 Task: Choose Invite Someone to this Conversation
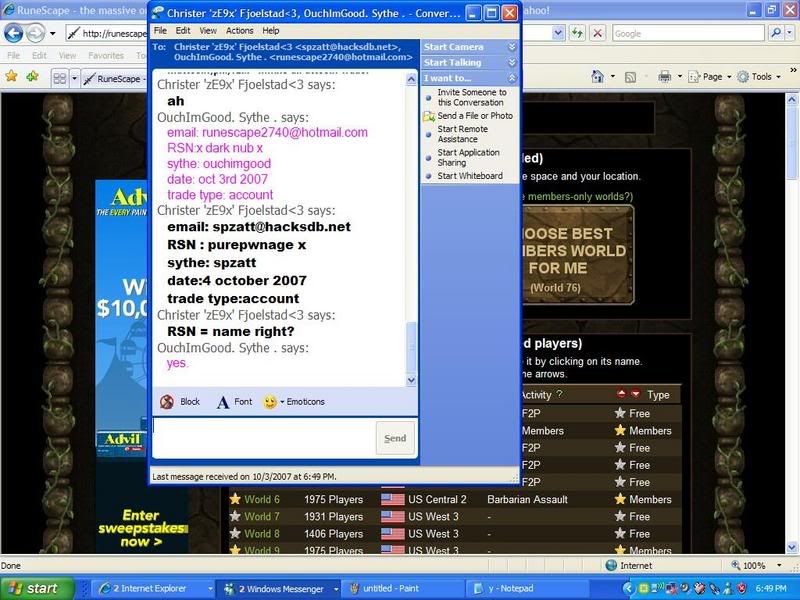(471, 97)
